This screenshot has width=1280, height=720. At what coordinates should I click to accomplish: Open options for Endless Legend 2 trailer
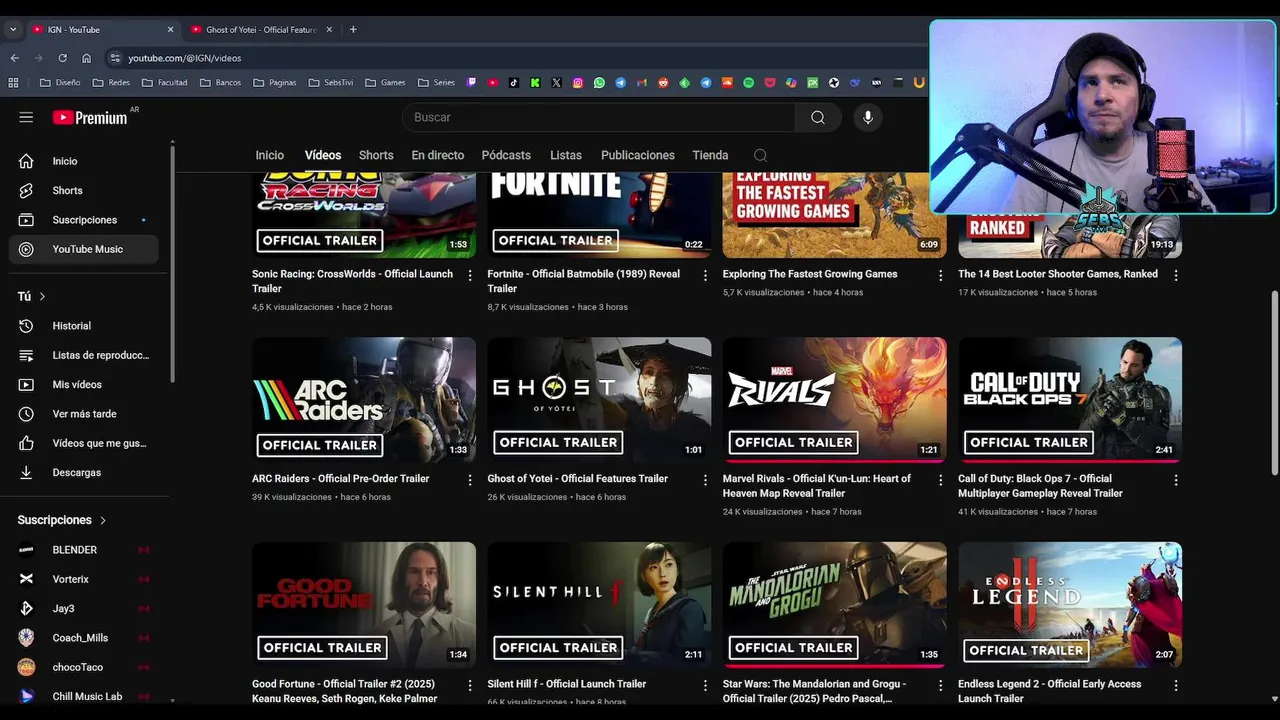1176,685
